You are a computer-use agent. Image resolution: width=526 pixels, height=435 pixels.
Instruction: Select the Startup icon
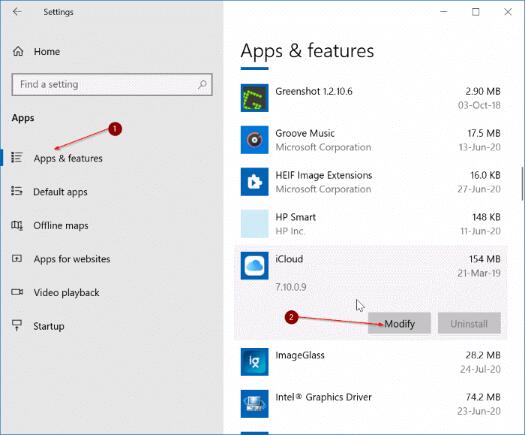17,325
